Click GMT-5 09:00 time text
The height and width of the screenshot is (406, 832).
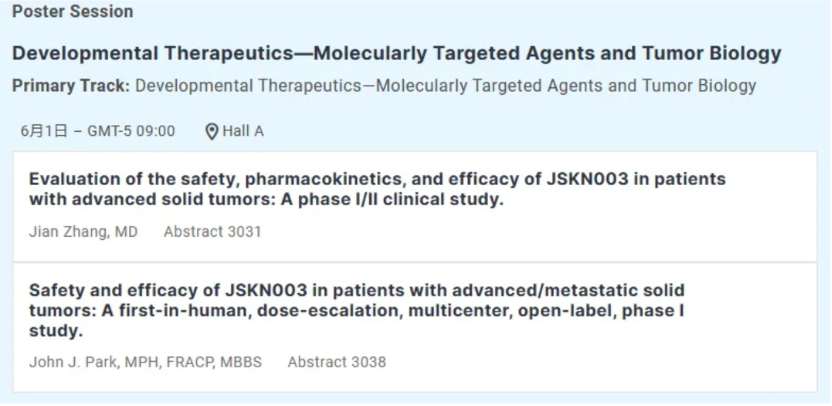click(x=130, y=131)
